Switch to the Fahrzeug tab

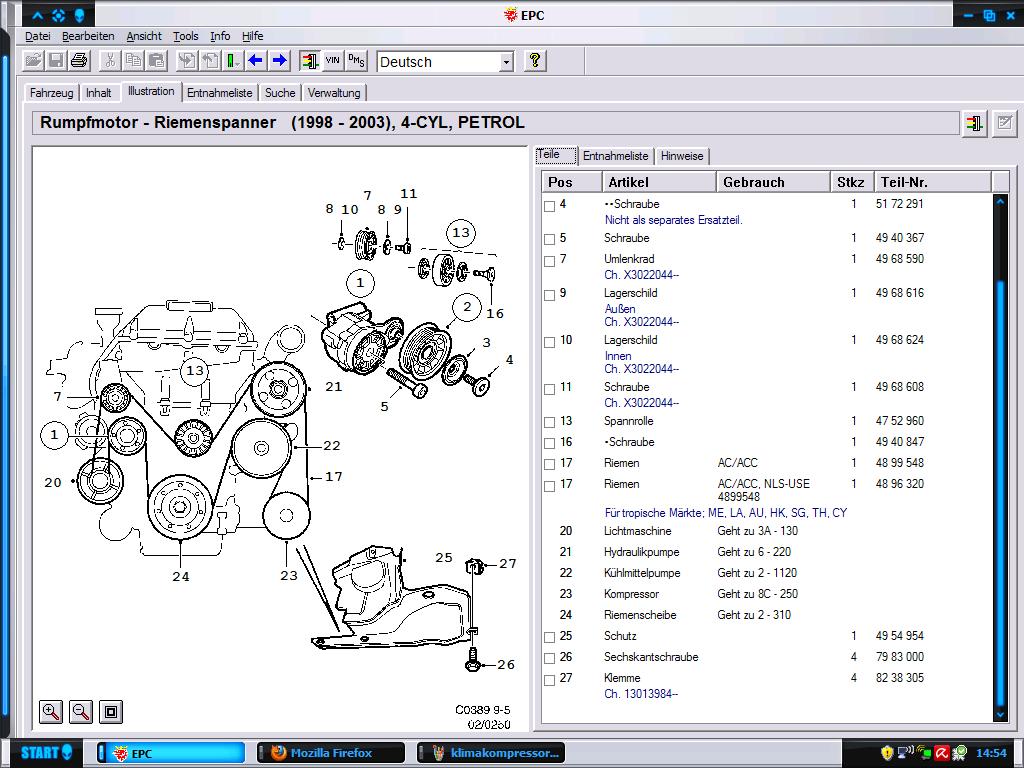[x=52, y=93]
